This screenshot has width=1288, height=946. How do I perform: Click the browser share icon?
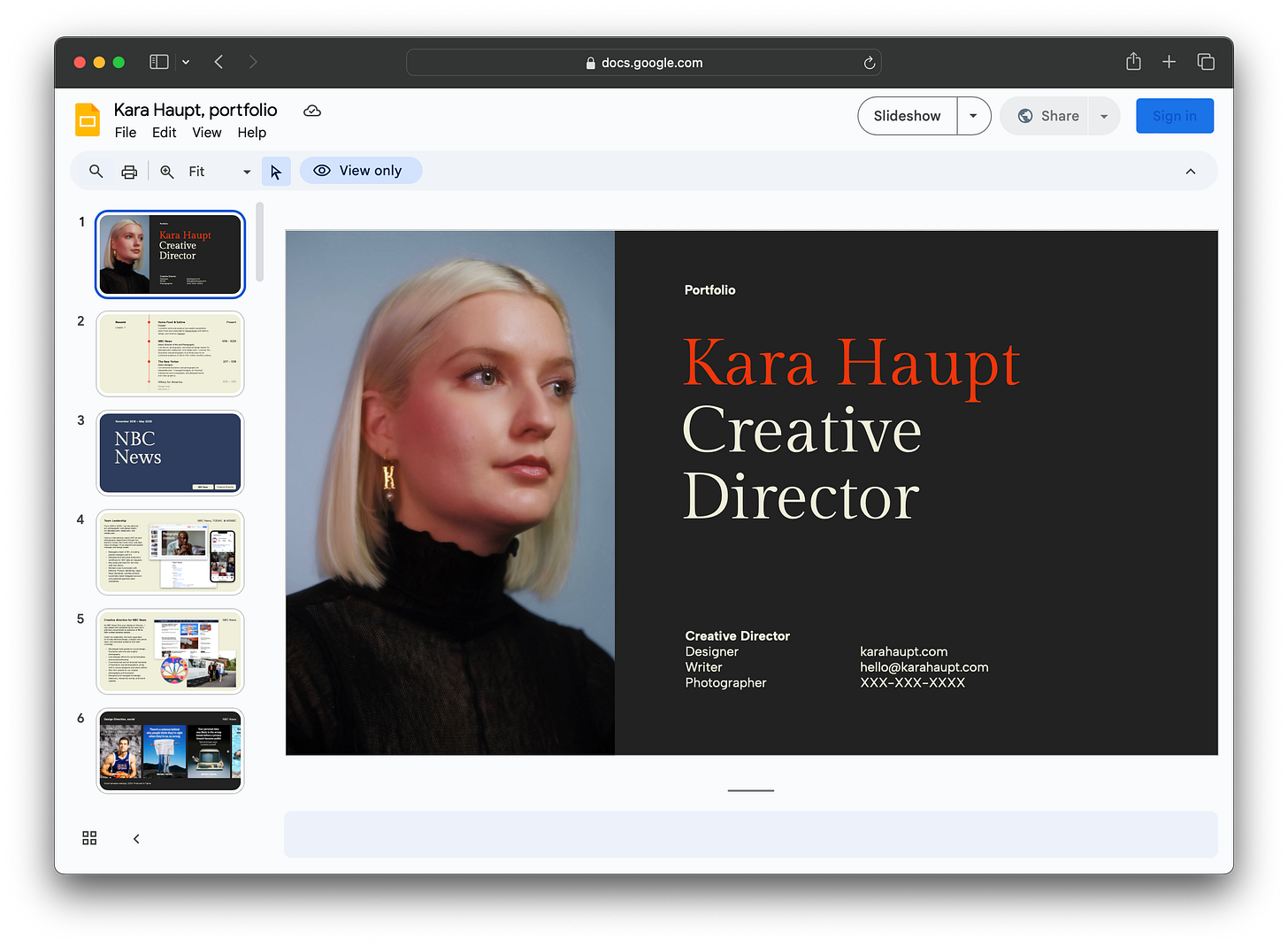[1133, 62]
